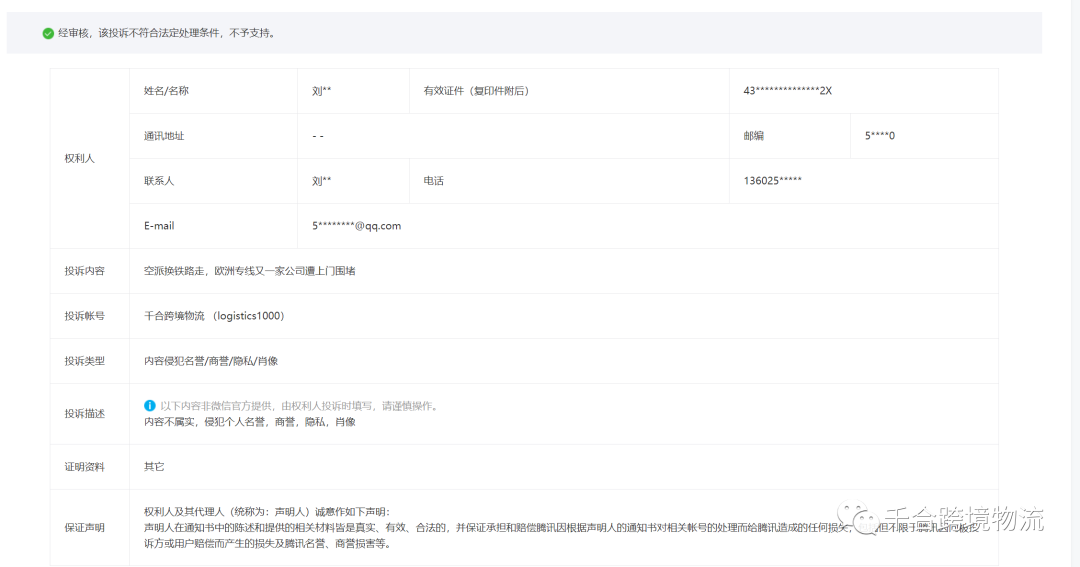Click the email address 5********@qq.com
Screen dimensions: 1080x567
356,226
